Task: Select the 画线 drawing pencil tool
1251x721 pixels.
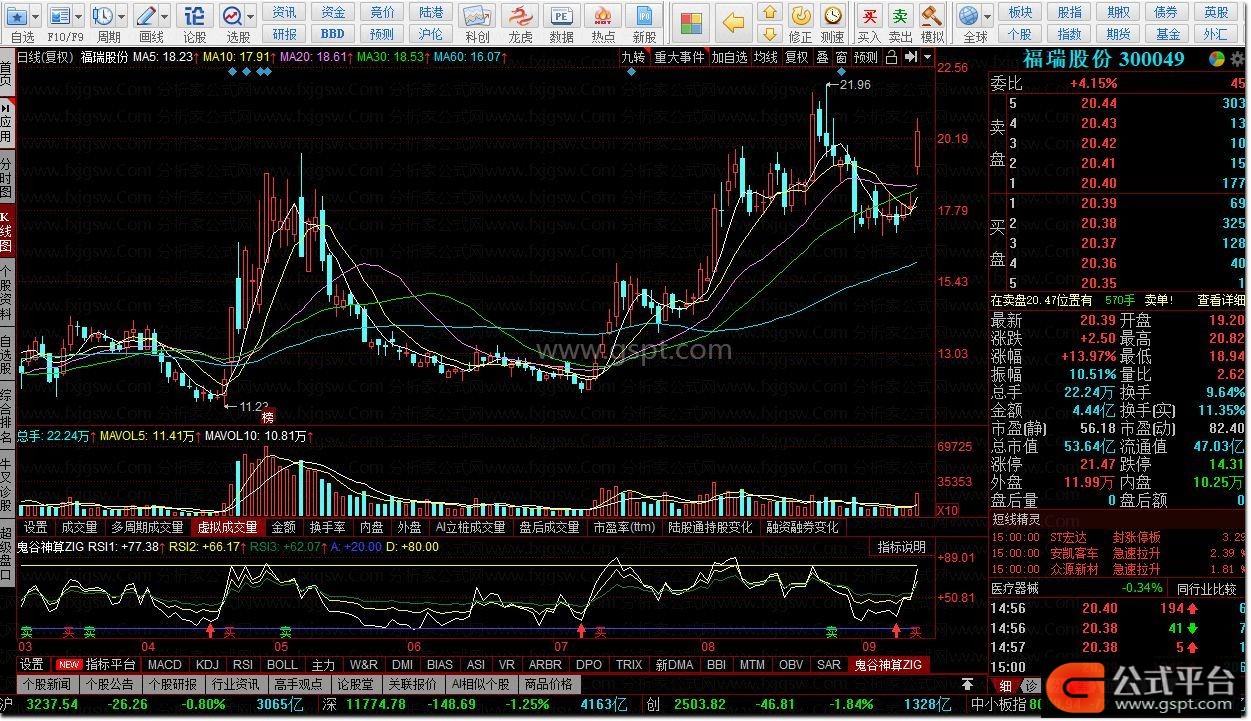Action: [x=146, y=16]
